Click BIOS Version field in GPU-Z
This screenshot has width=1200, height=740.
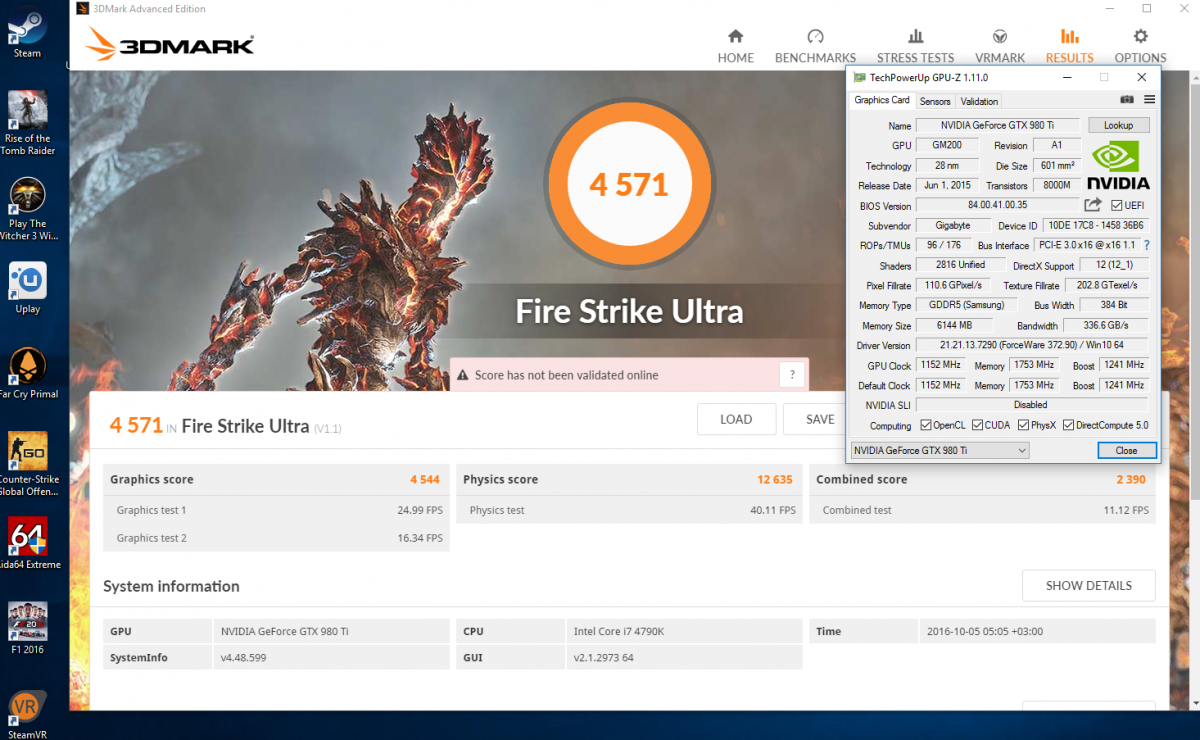click(996, 205)
